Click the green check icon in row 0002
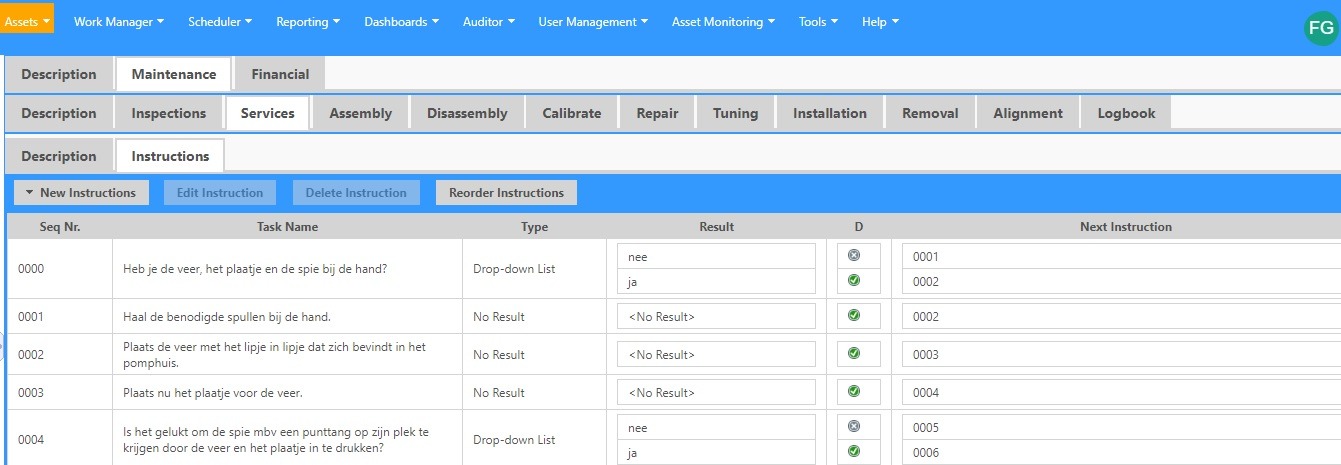1341x465 pixels. tap(853, 354)
